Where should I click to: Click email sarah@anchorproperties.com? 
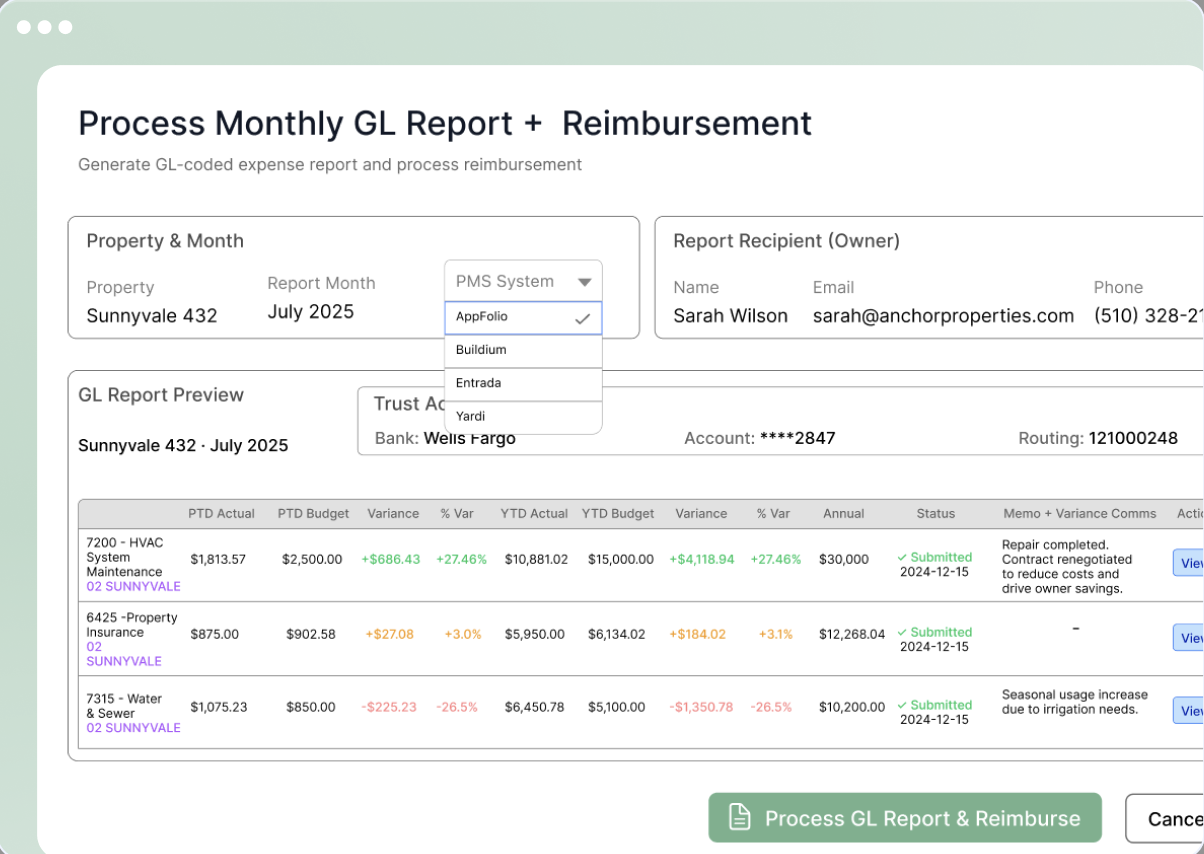click(x=943, y=316)
